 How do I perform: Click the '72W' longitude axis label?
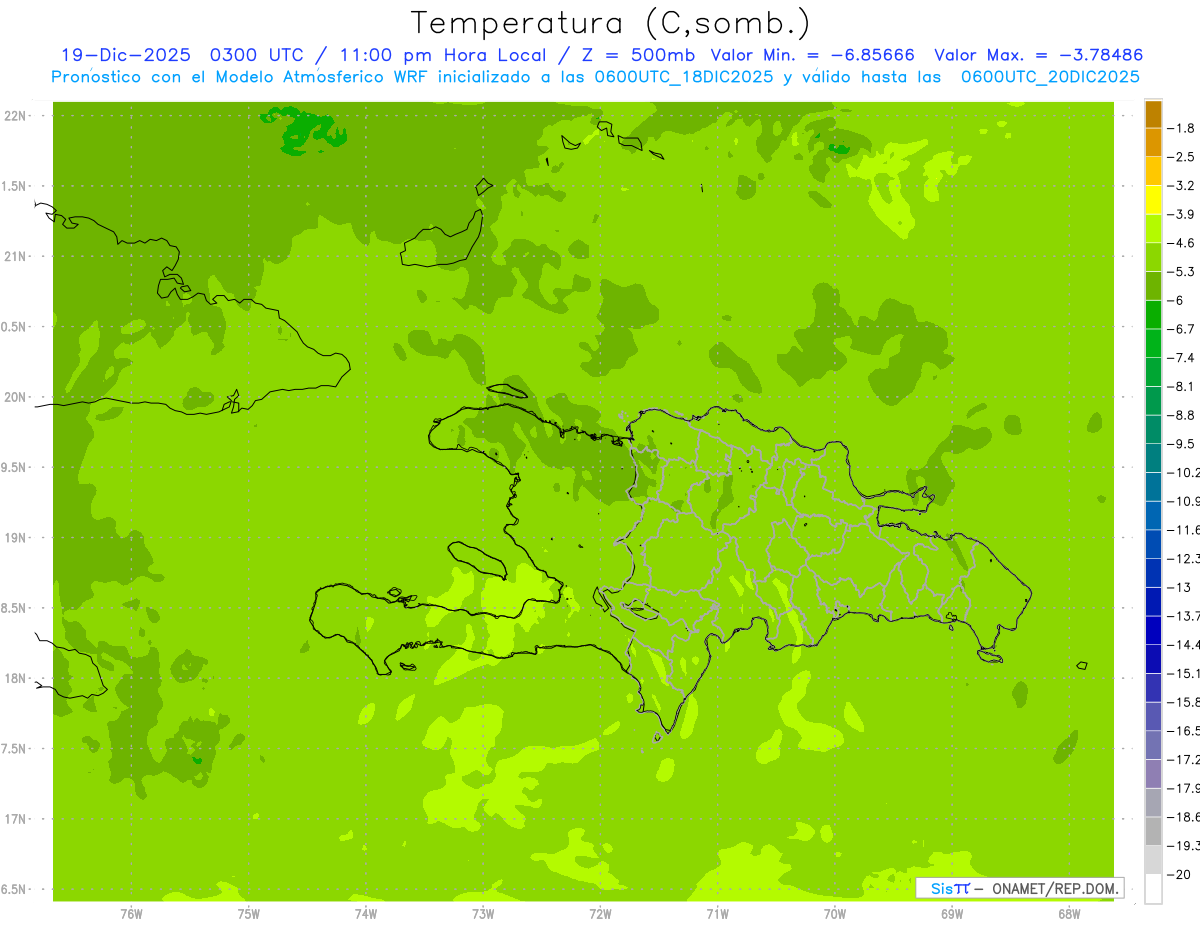(600, 914)
